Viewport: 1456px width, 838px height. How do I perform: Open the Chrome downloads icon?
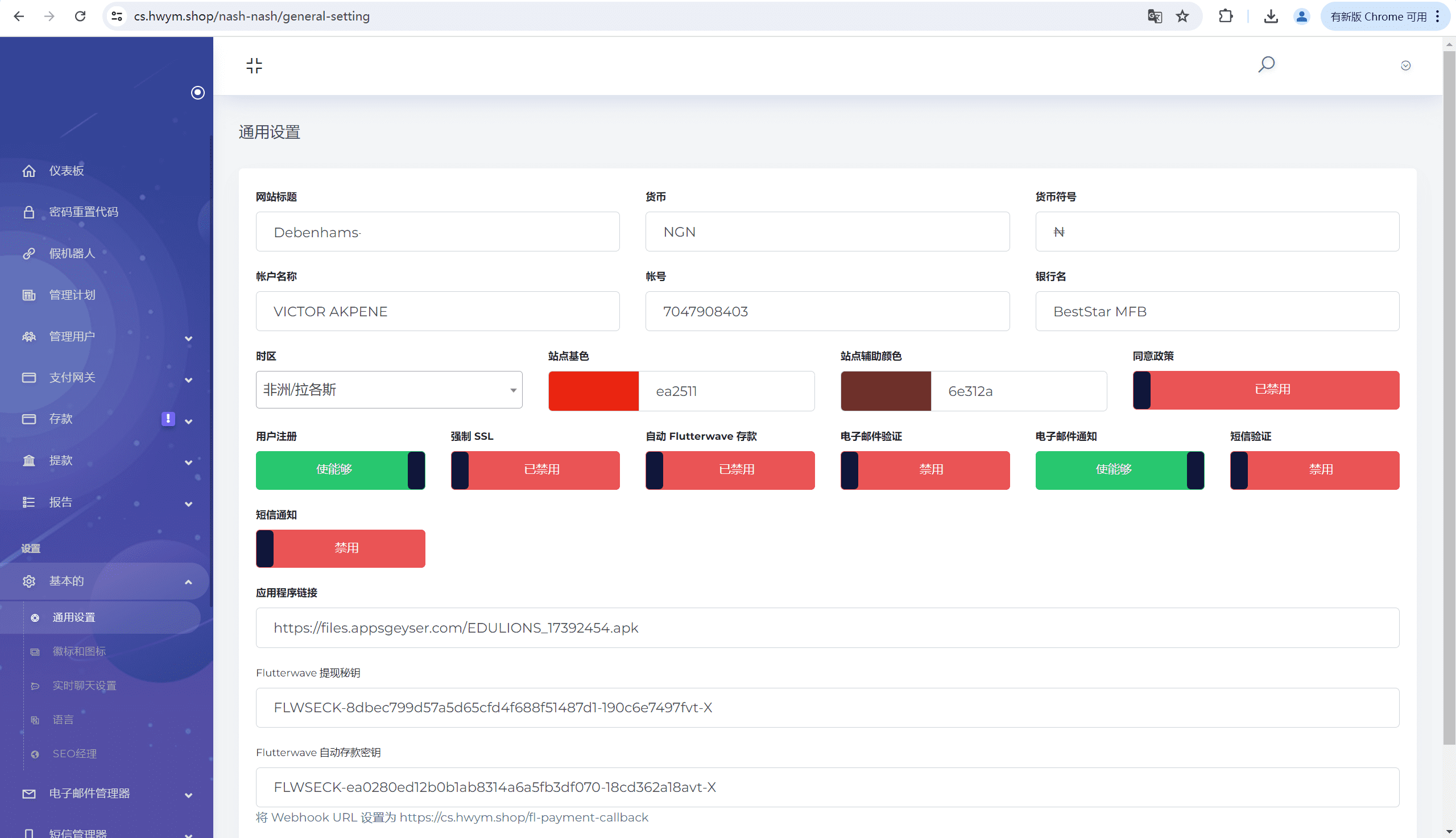point(1271,16)
